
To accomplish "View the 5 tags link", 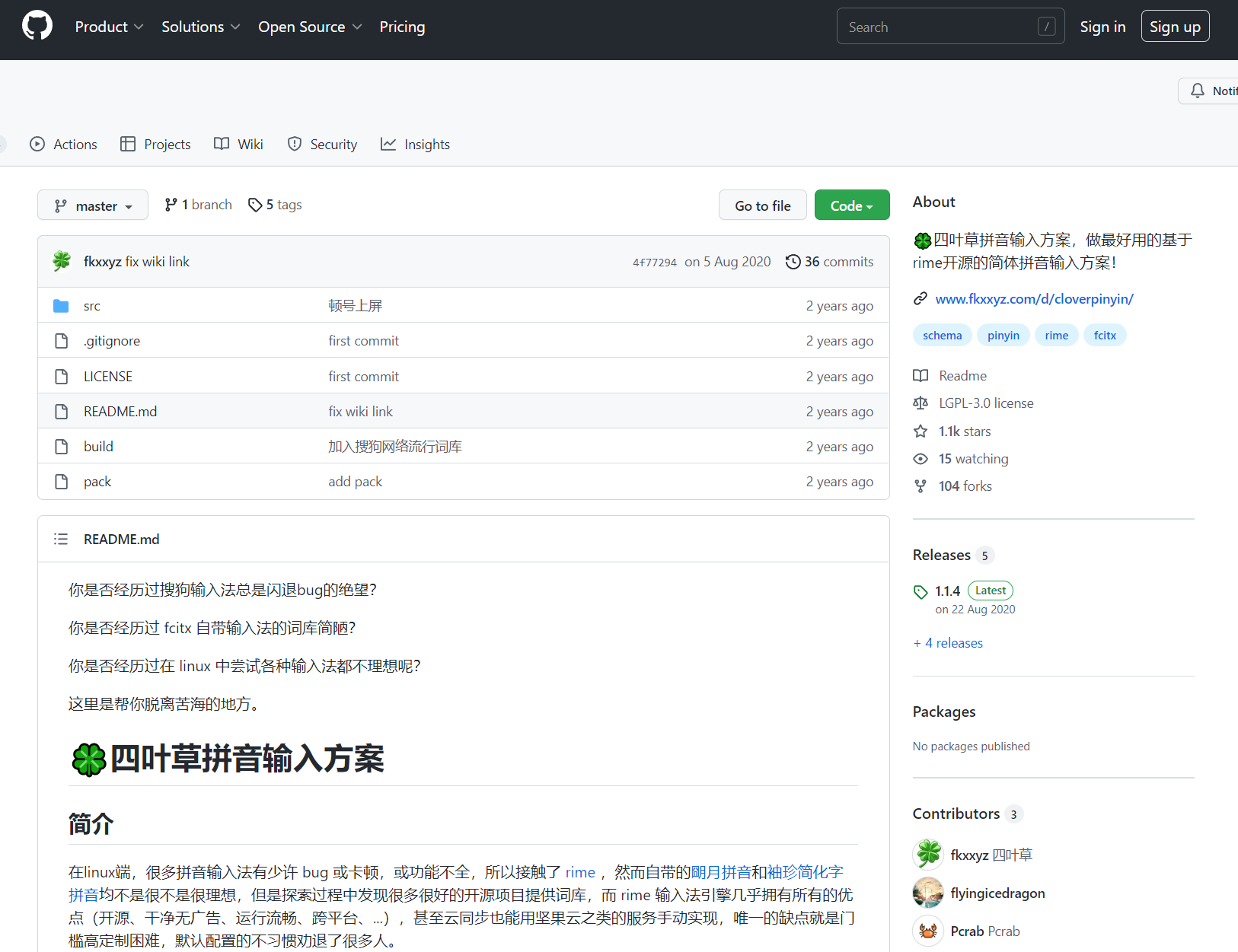I will (x=275, y=205).
